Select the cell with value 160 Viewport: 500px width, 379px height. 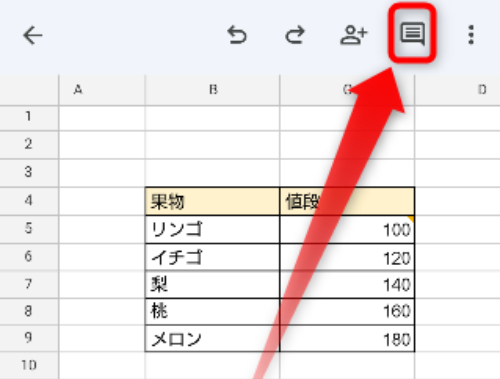[347, 311]
